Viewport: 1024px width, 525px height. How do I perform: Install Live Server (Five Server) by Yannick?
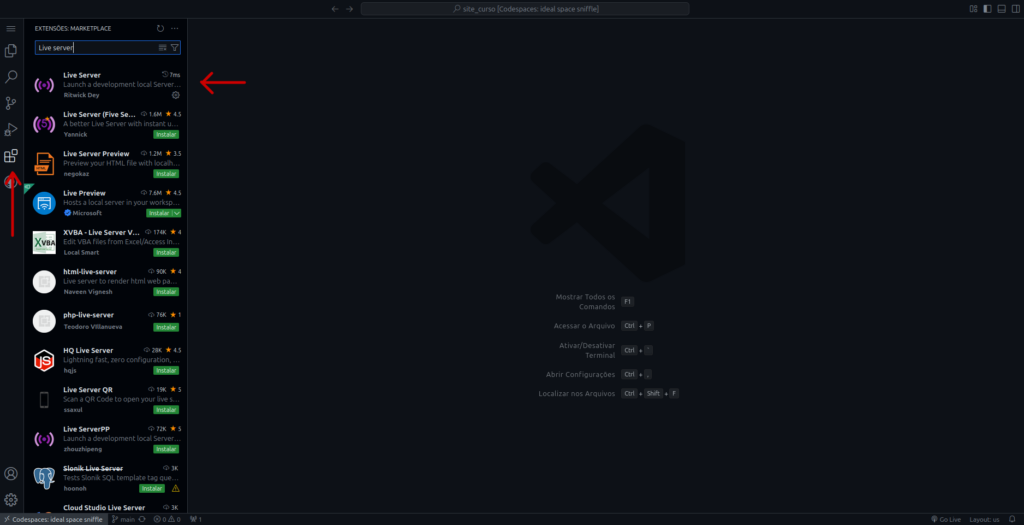tap(166, 135)
